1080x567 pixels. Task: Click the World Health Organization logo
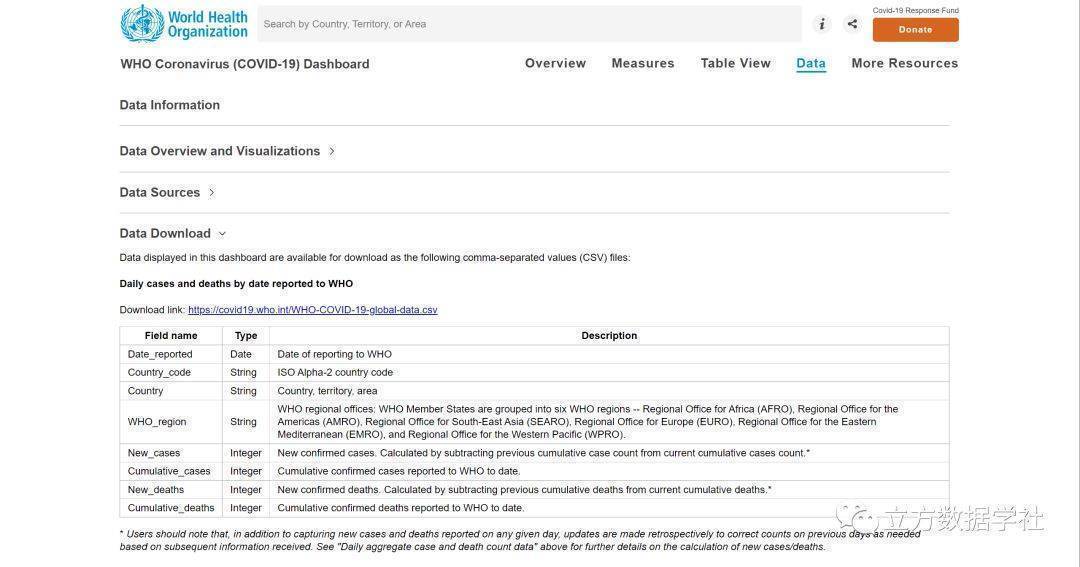[x=184, y=24]
